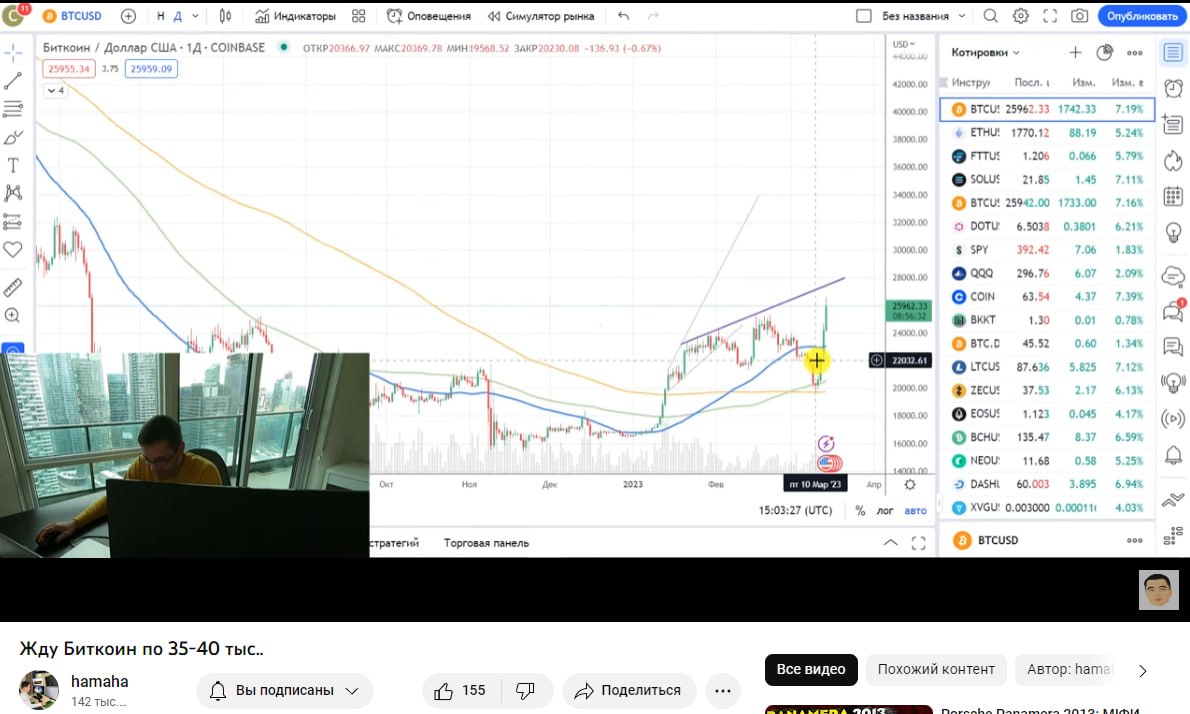Toggle the Без названия layout checkbox
Image resolution: width=1190 pixels, height=714 pixels.
coord(864,16)
